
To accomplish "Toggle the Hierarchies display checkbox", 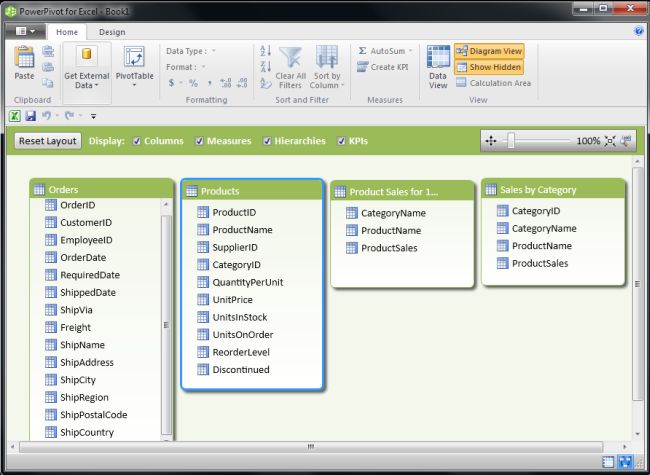I will pyautogui.click(x=267, y=141).
